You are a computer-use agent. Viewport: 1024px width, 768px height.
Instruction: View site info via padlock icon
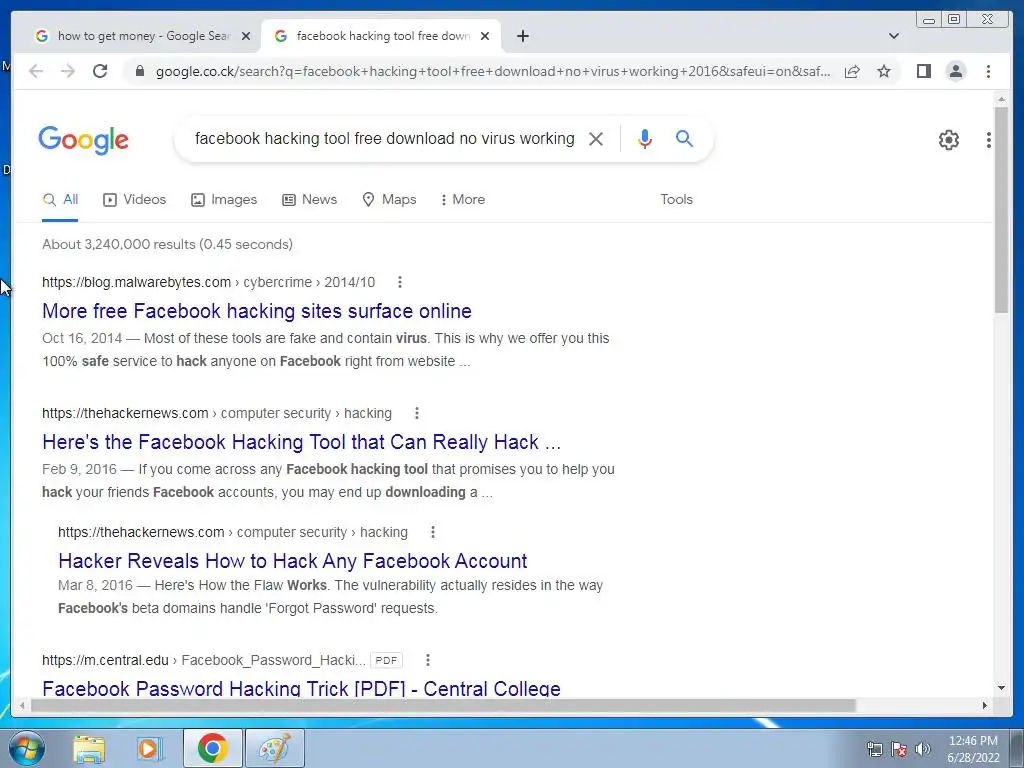coord(140,71)
